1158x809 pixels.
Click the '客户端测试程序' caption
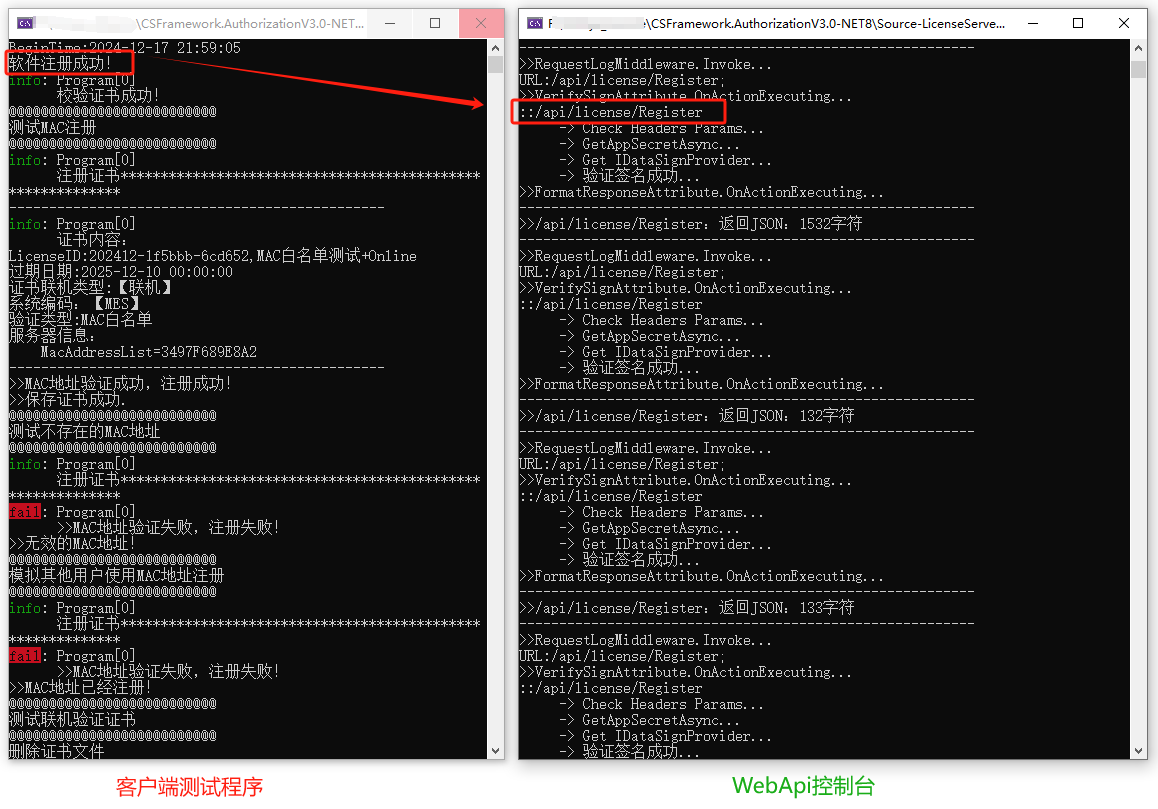tap(189, 787)
